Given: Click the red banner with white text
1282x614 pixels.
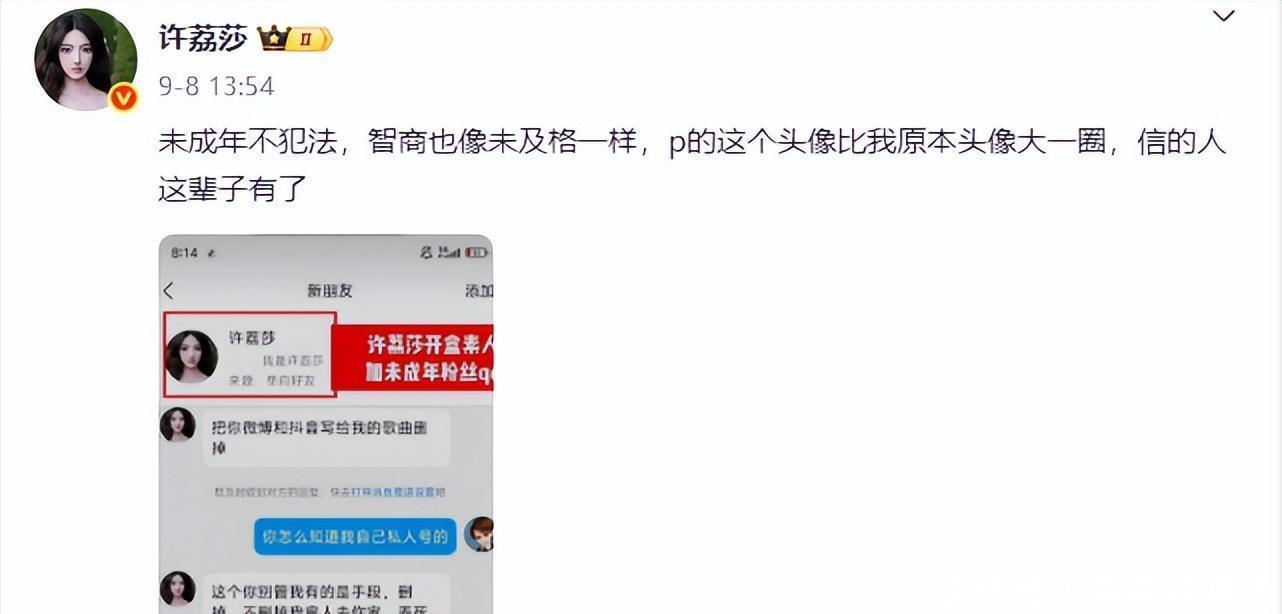Looking at the screenshot, I should 413,358.
